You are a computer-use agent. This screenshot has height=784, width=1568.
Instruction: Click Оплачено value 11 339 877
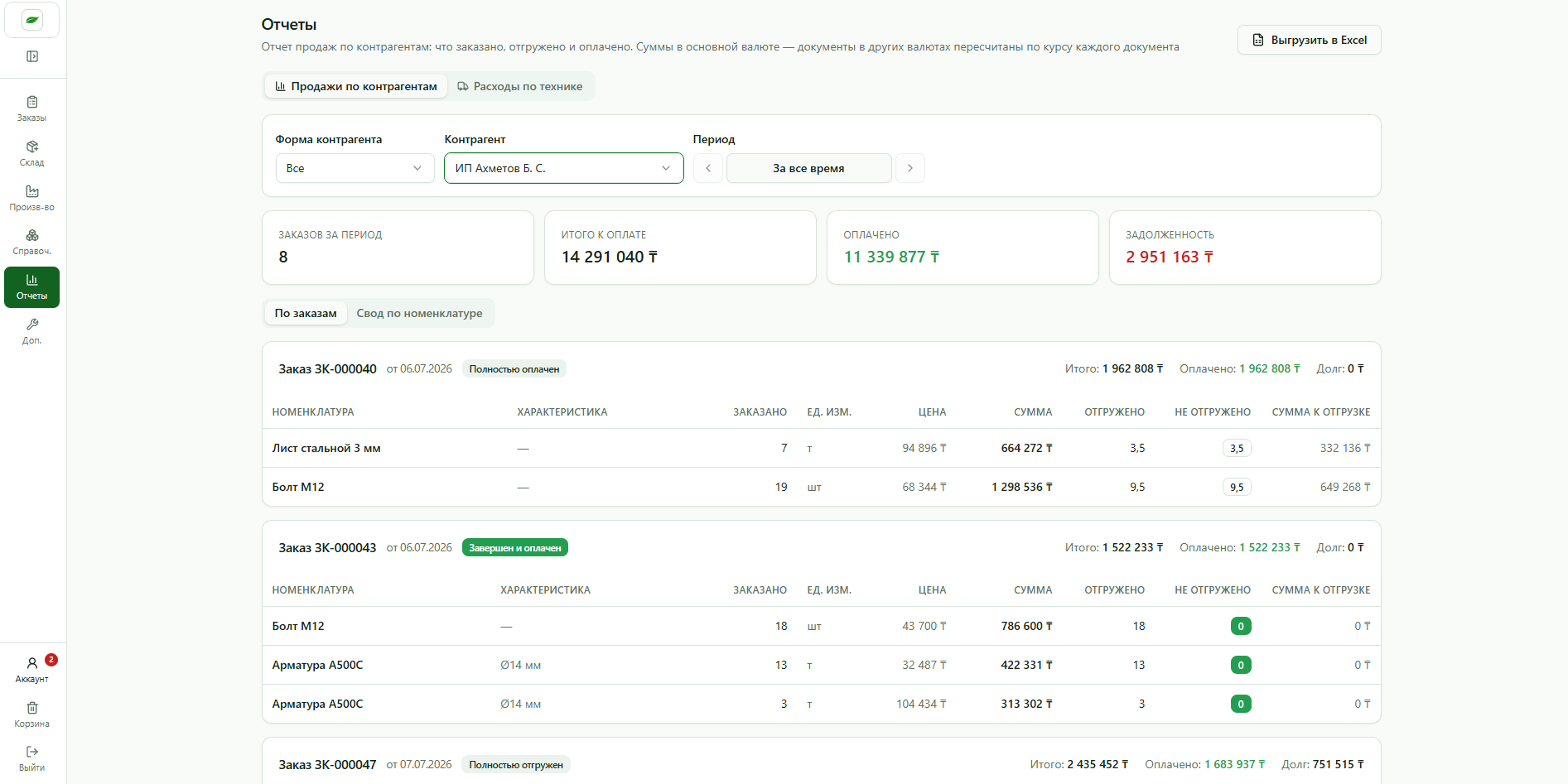pos(891,257)
